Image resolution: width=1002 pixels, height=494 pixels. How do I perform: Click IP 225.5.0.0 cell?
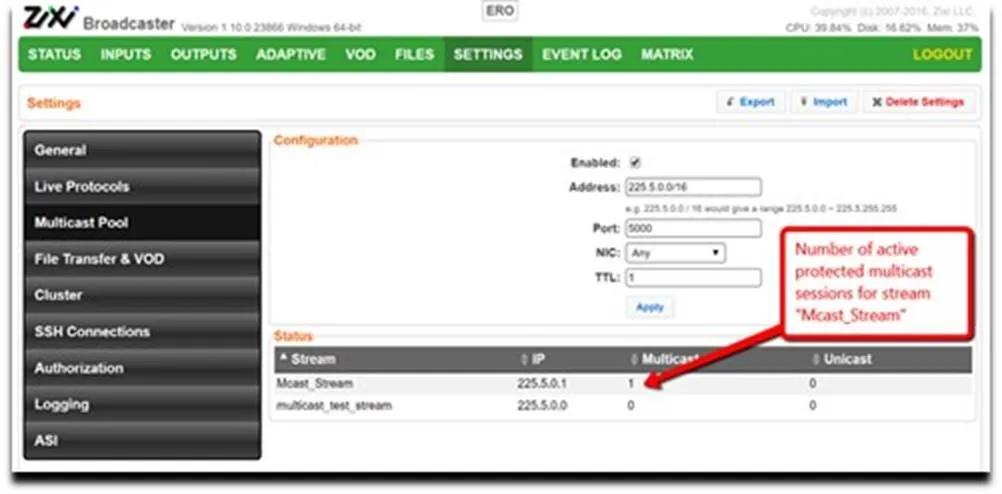542,406
